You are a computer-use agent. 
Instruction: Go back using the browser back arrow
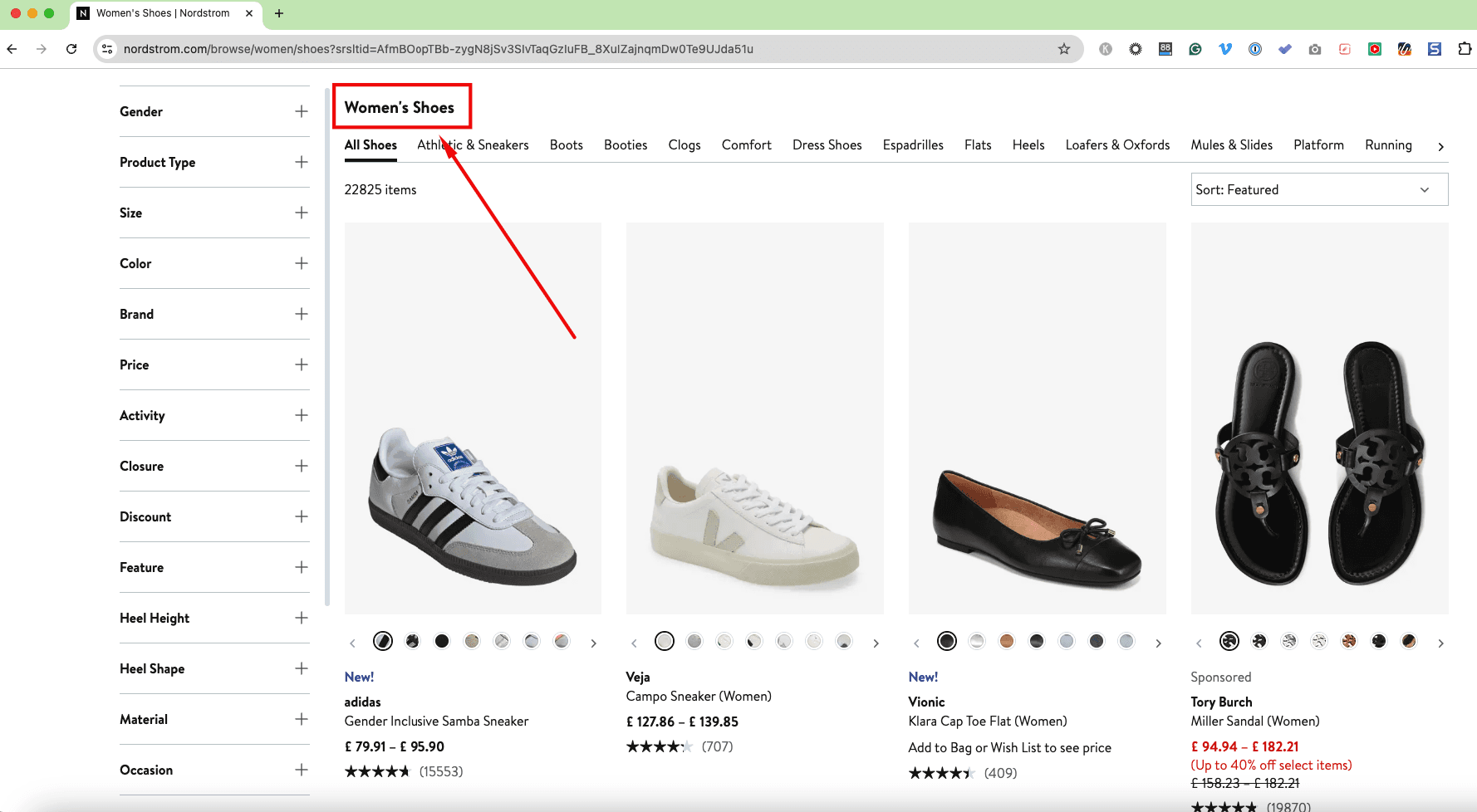(12, 49)
